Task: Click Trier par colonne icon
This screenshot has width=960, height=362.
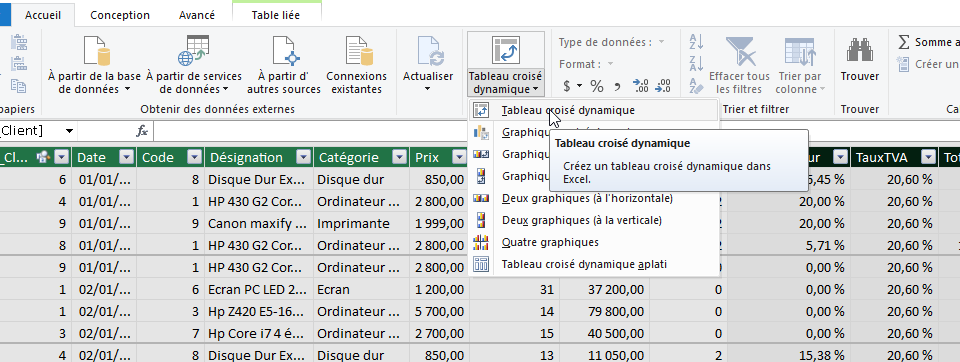Action: (x=800, y=51)
